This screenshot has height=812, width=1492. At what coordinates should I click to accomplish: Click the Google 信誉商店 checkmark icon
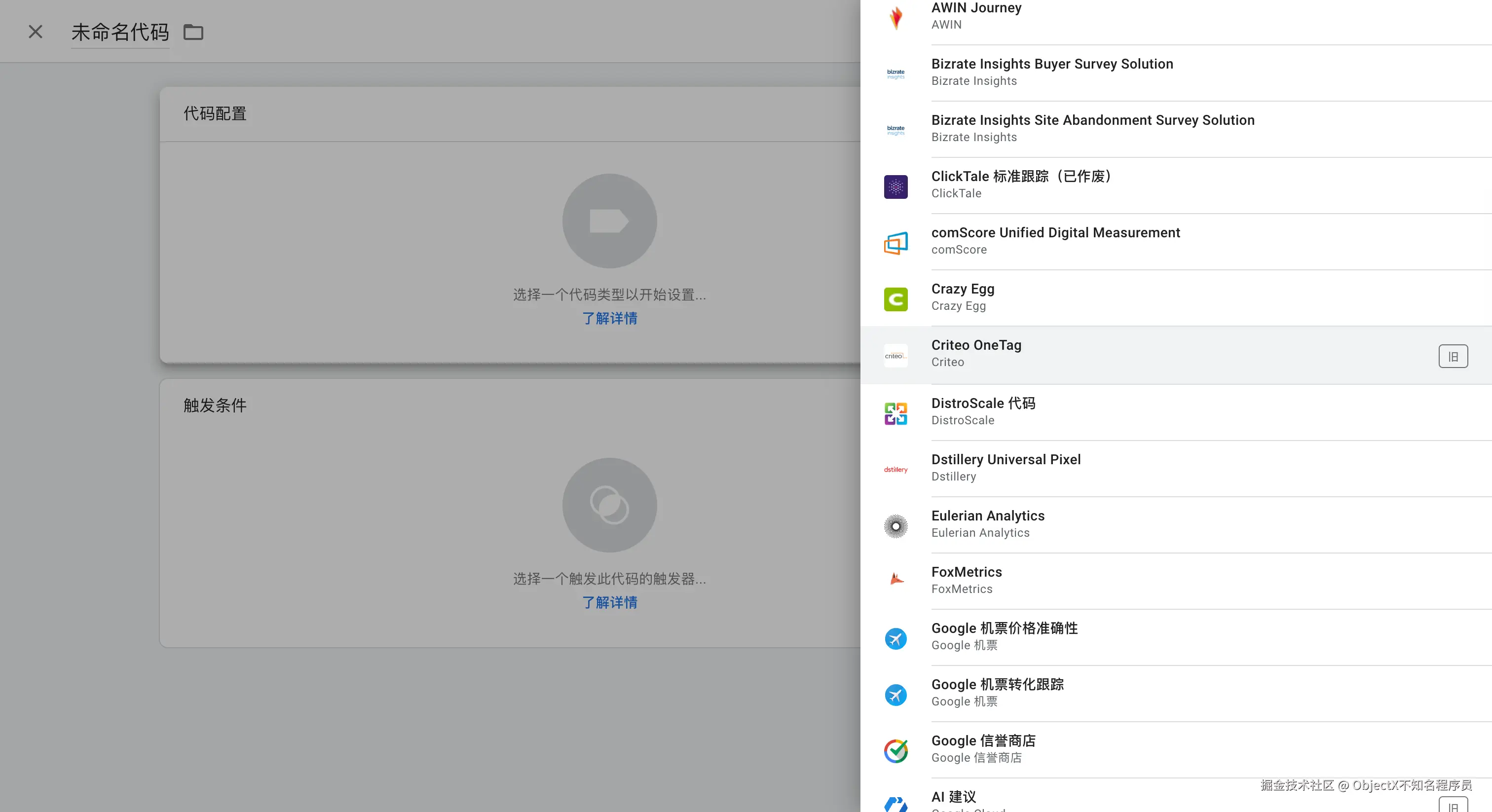tap(895, 751)
